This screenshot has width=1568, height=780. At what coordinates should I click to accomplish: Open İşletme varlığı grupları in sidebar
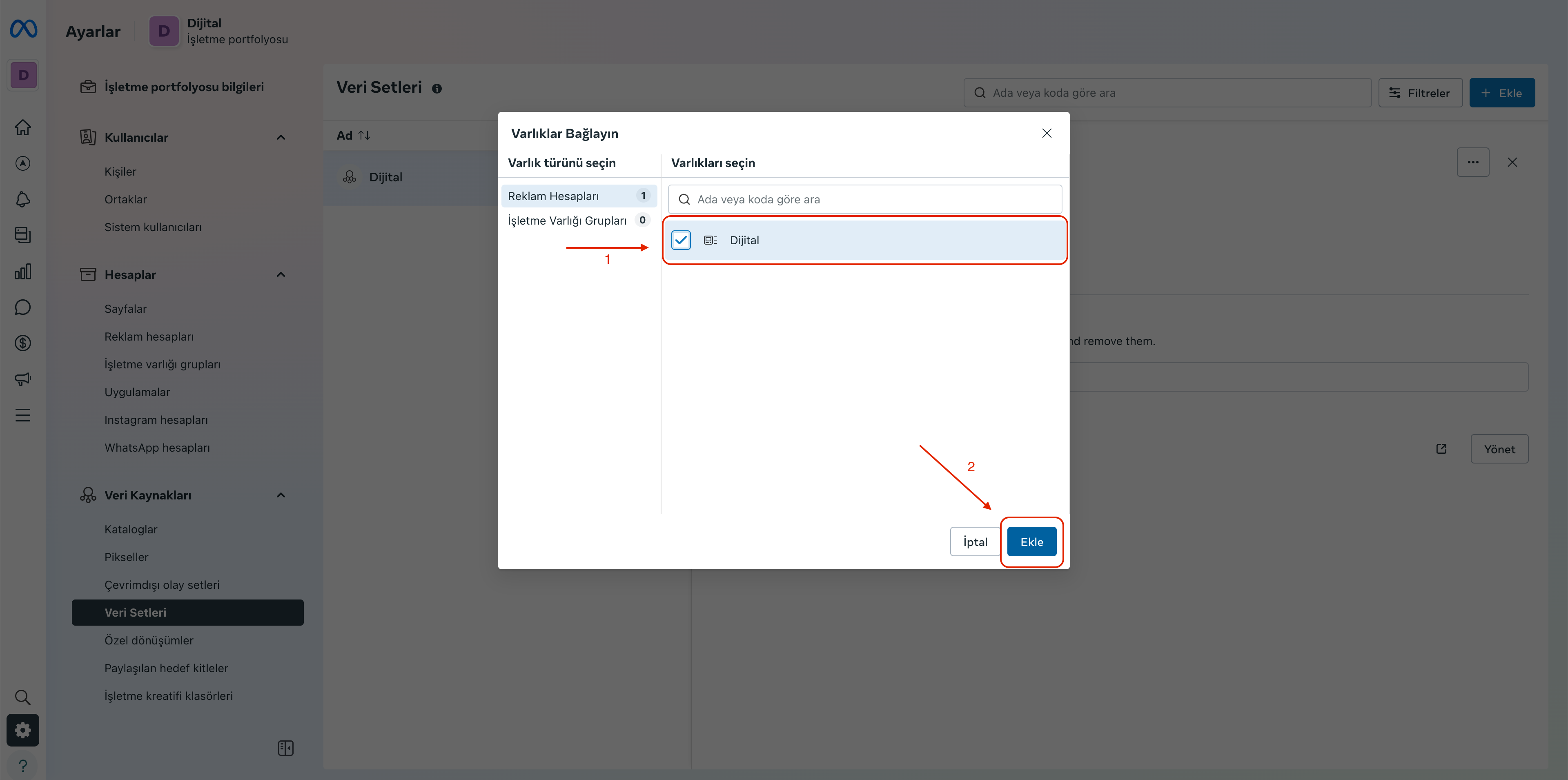162,364
